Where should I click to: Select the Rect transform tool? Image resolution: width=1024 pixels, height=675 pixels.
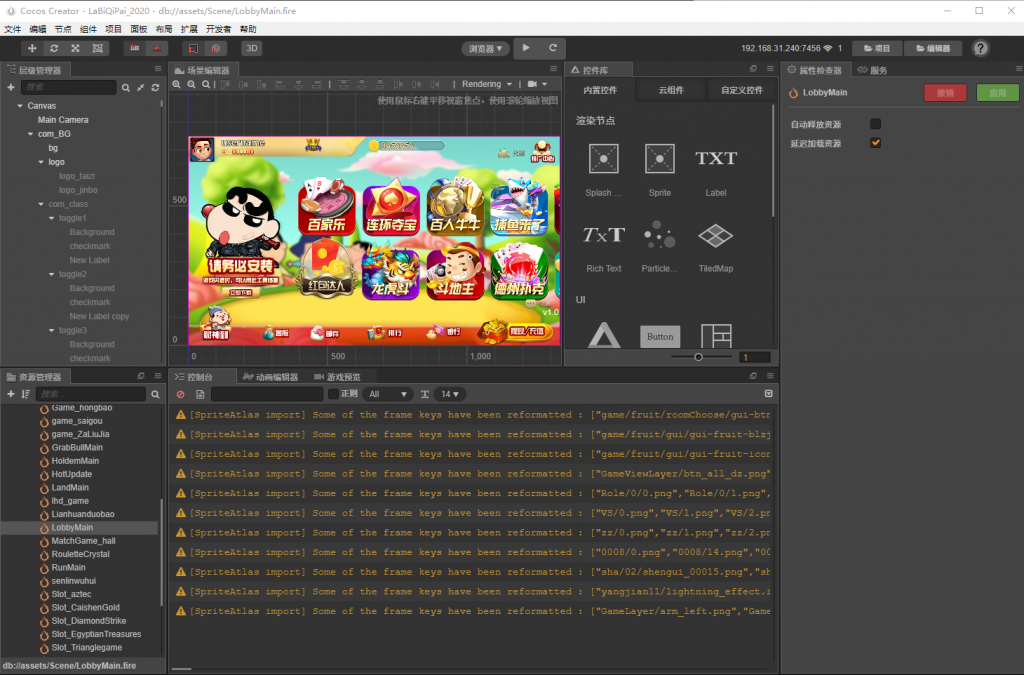click(x=98, y=48)
